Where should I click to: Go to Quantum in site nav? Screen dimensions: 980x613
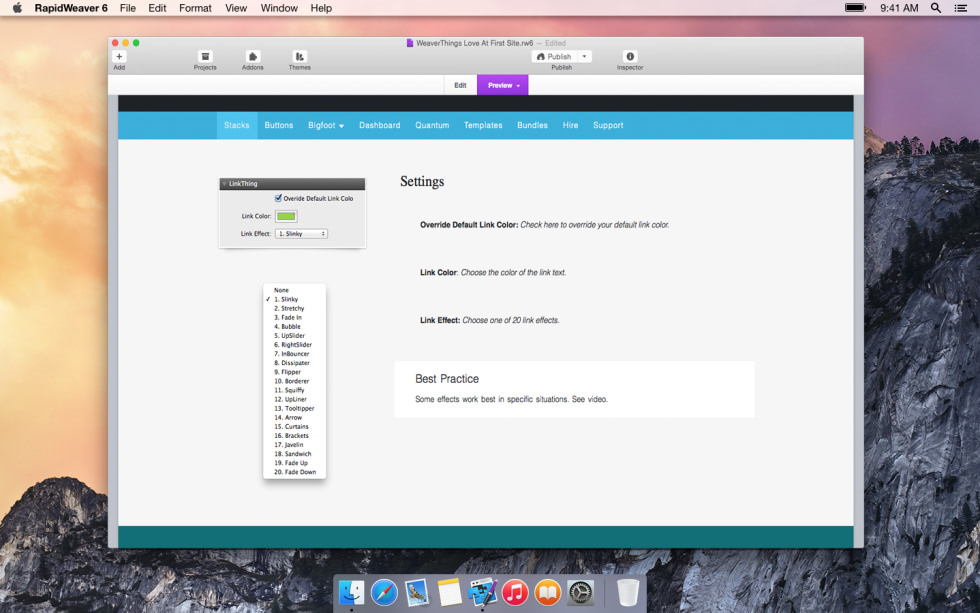click(x=432, y=125)
